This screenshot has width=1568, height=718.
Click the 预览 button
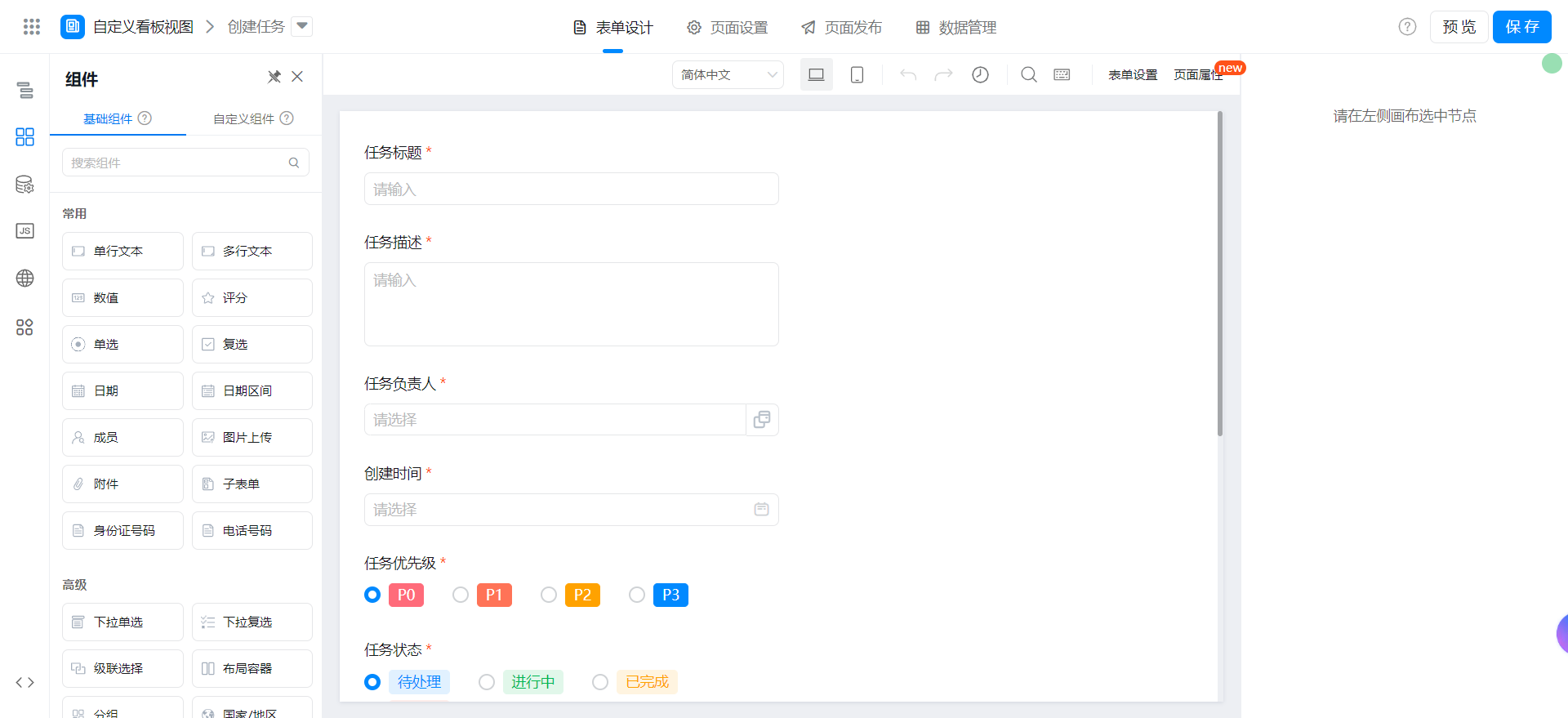1459,27
